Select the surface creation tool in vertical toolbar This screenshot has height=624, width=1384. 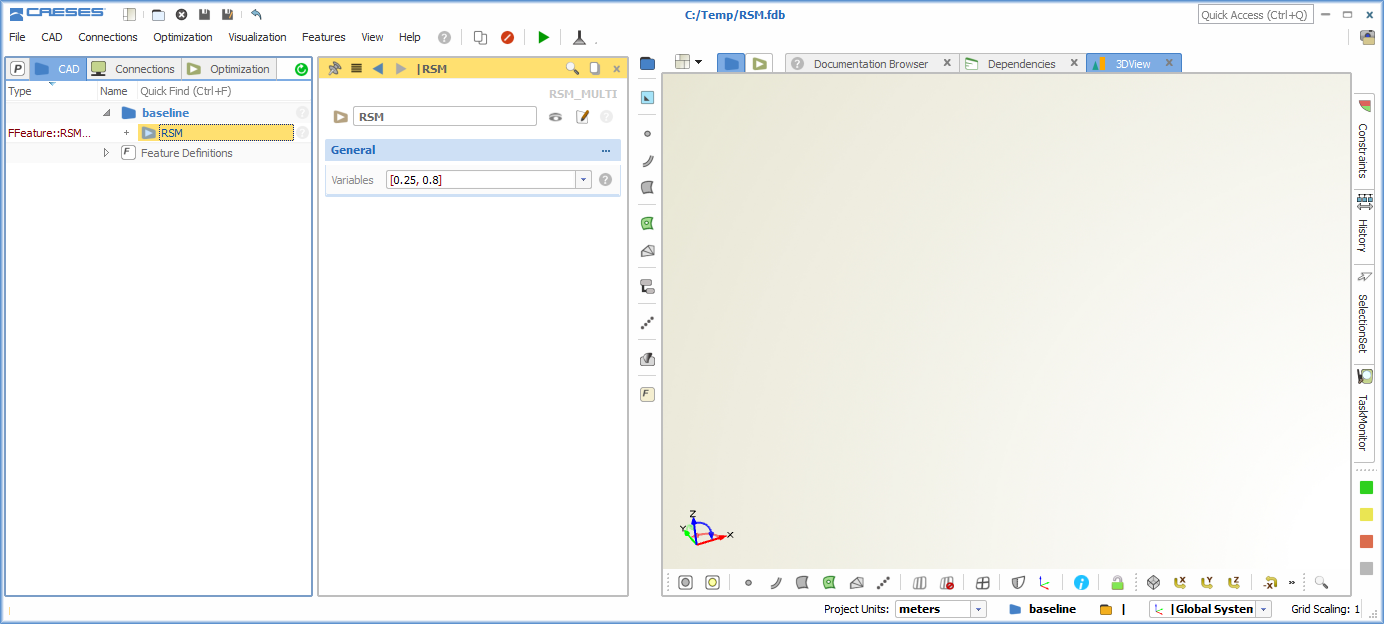tap(647, 187)
